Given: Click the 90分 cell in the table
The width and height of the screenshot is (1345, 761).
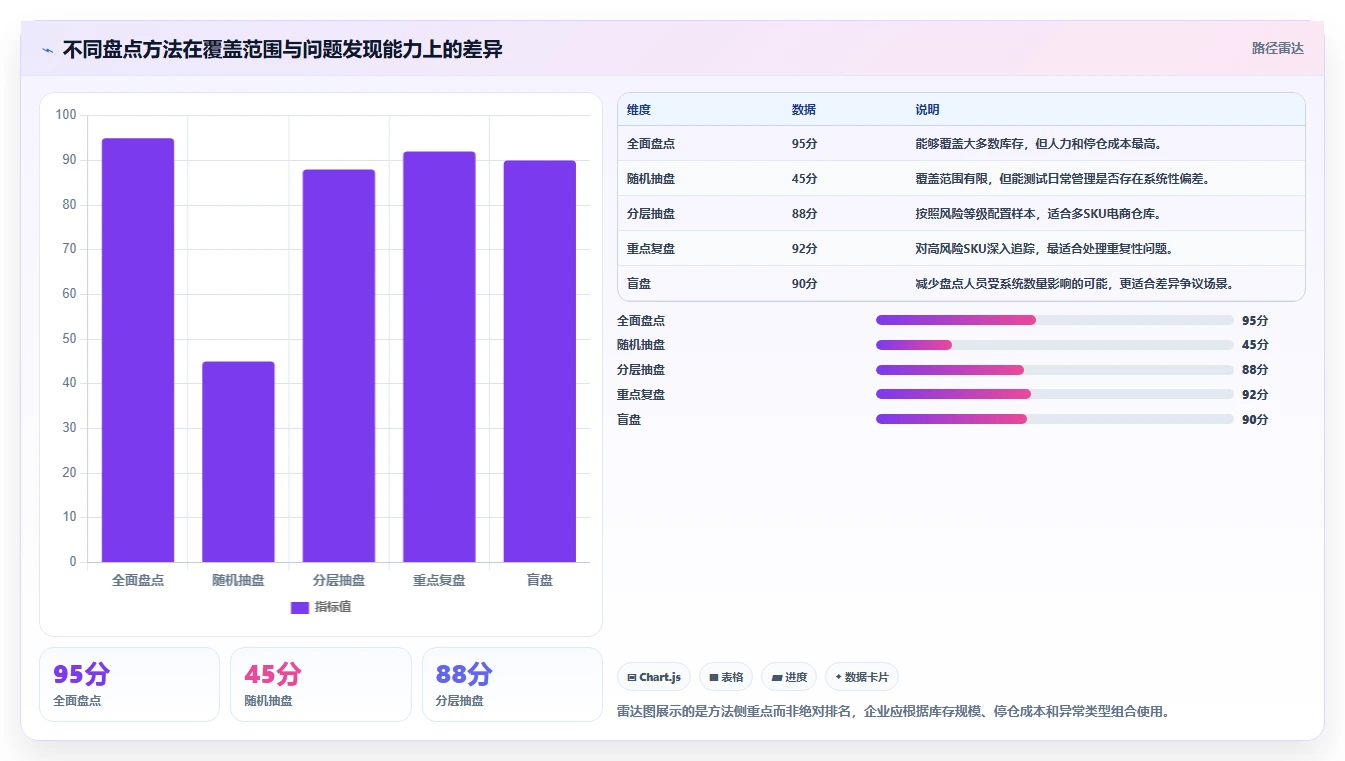Looking at the screenshot, I should coord(804,284).
